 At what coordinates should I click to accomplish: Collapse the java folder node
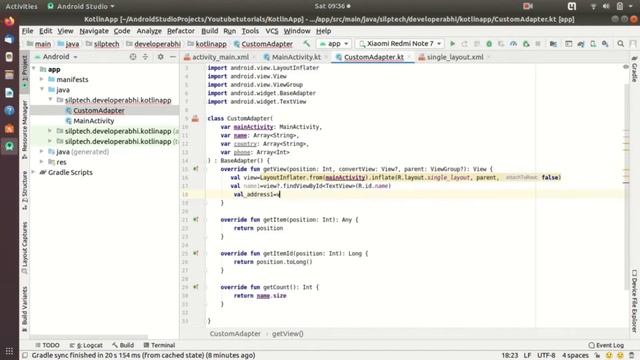tap(42, 89)
